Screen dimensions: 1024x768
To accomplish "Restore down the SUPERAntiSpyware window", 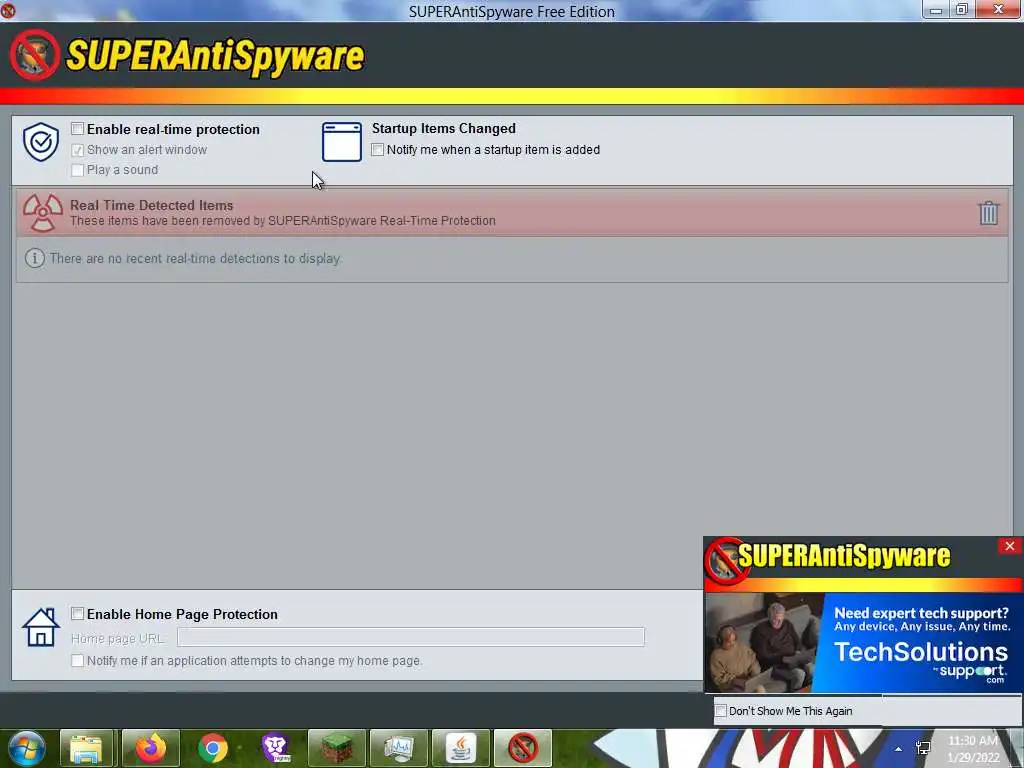I will pos(962,9).
